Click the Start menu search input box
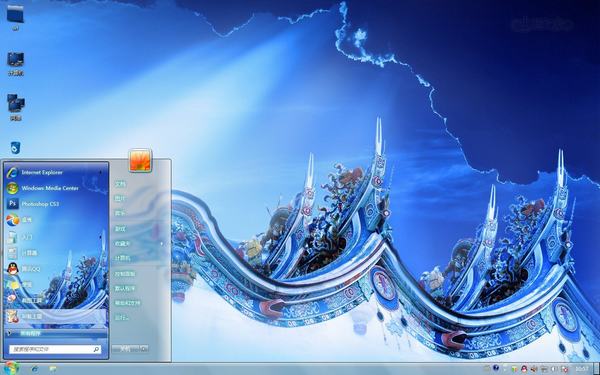 (x=55, y=349)
